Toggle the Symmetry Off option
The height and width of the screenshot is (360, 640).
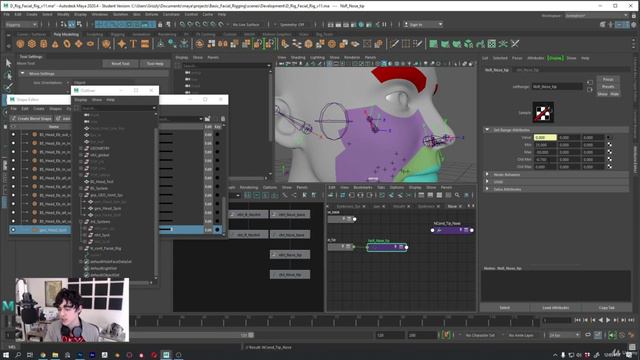[x=292, y=24]
